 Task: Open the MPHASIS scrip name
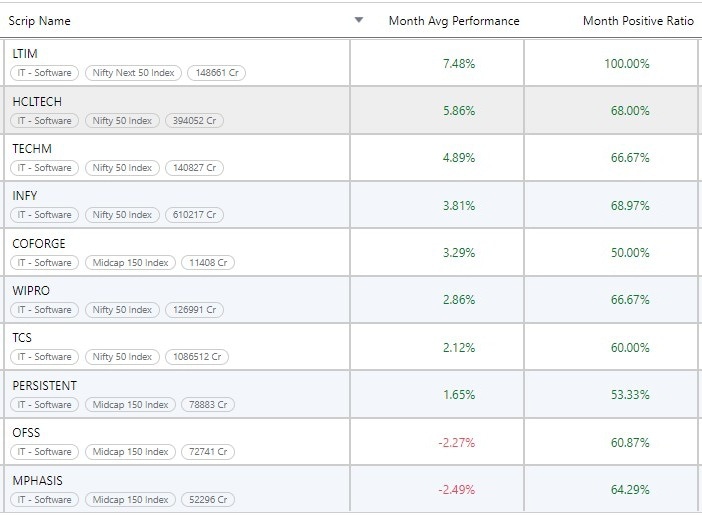tap(37, 481)
